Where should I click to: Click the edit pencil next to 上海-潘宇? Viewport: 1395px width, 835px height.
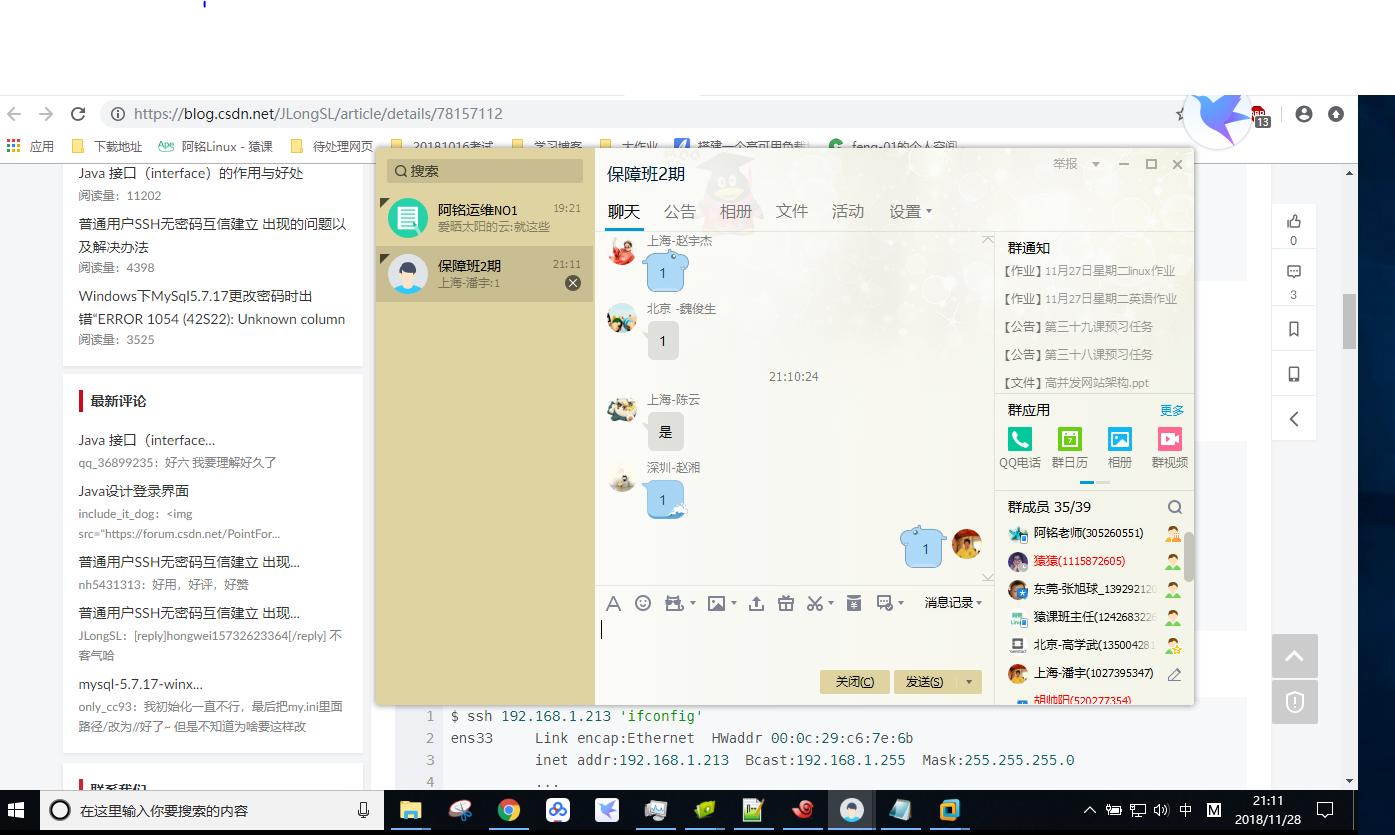coord(1174,674)
